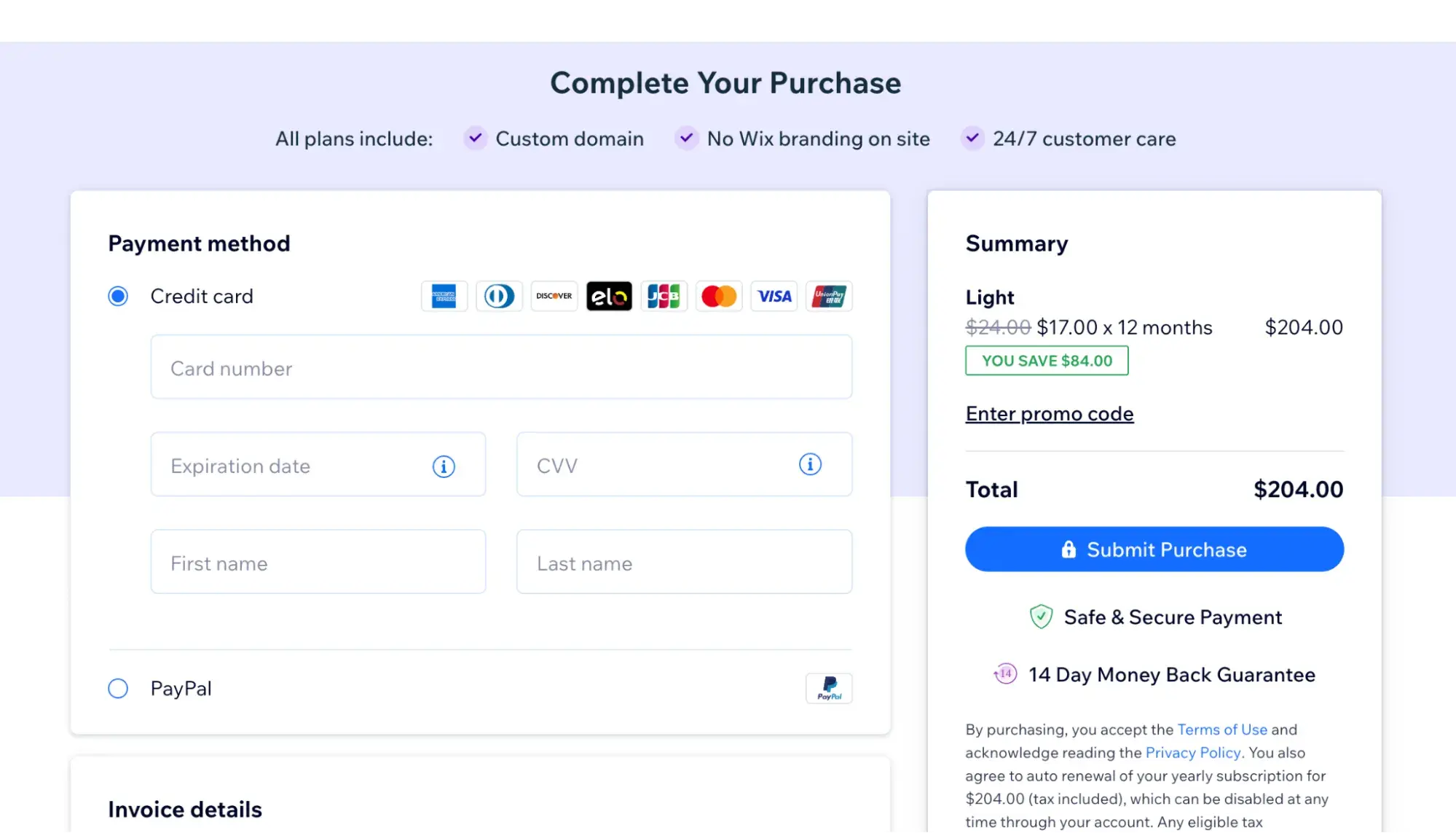Click the Discover card logo
1456x833 pixels.
click(554, 296)
